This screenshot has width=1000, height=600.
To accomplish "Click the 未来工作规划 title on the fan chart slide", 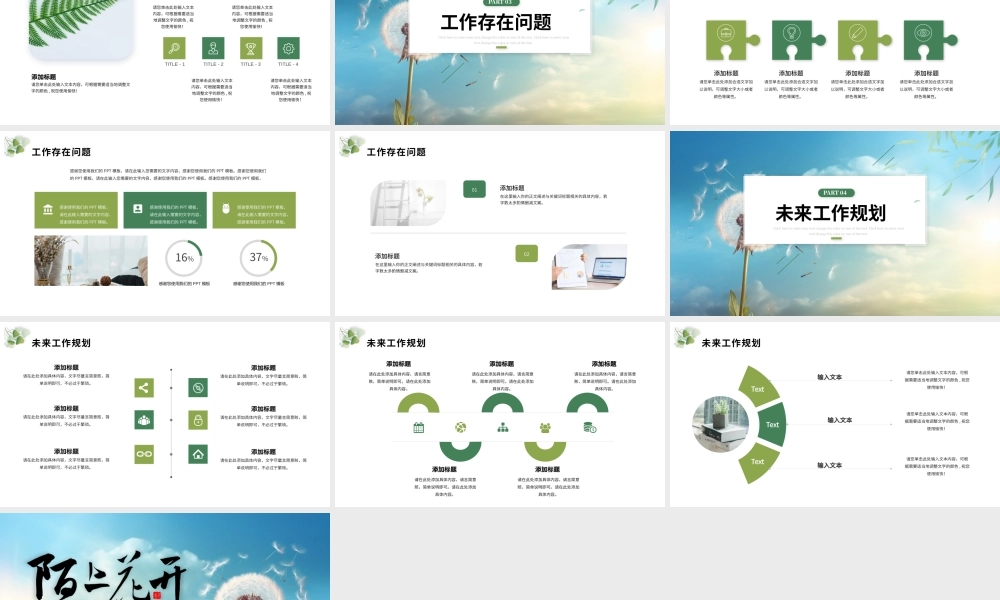I will [x=731, y=343].
